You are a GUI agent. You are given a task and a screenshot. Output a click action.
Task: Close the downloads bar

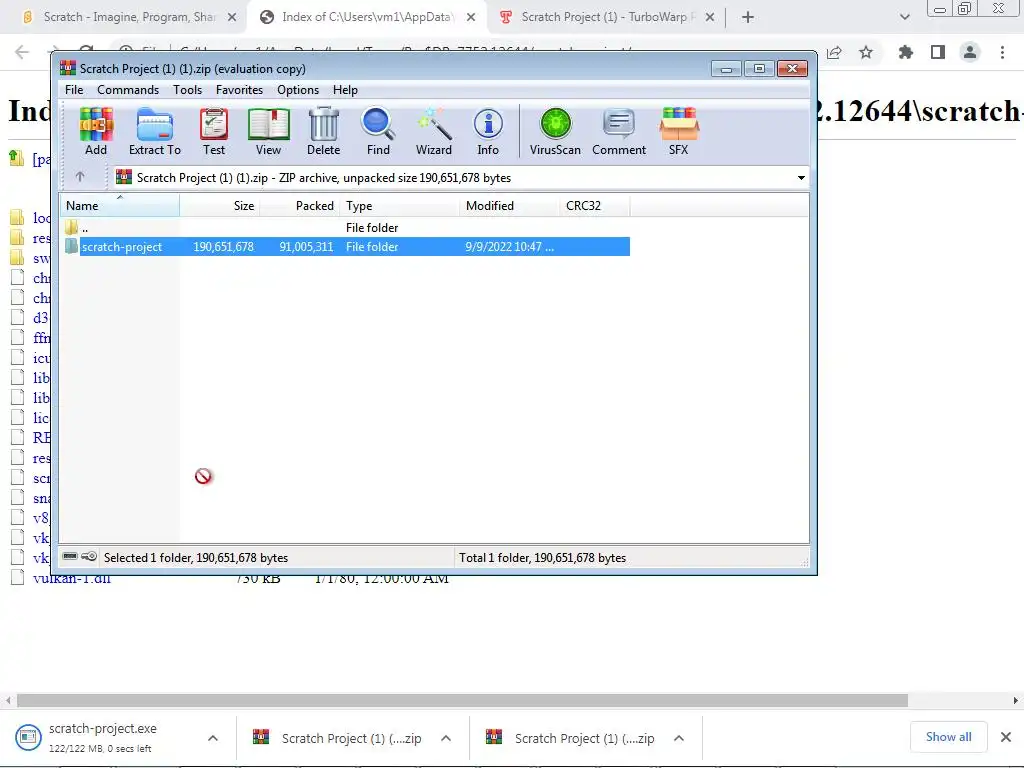[1006, 737]
